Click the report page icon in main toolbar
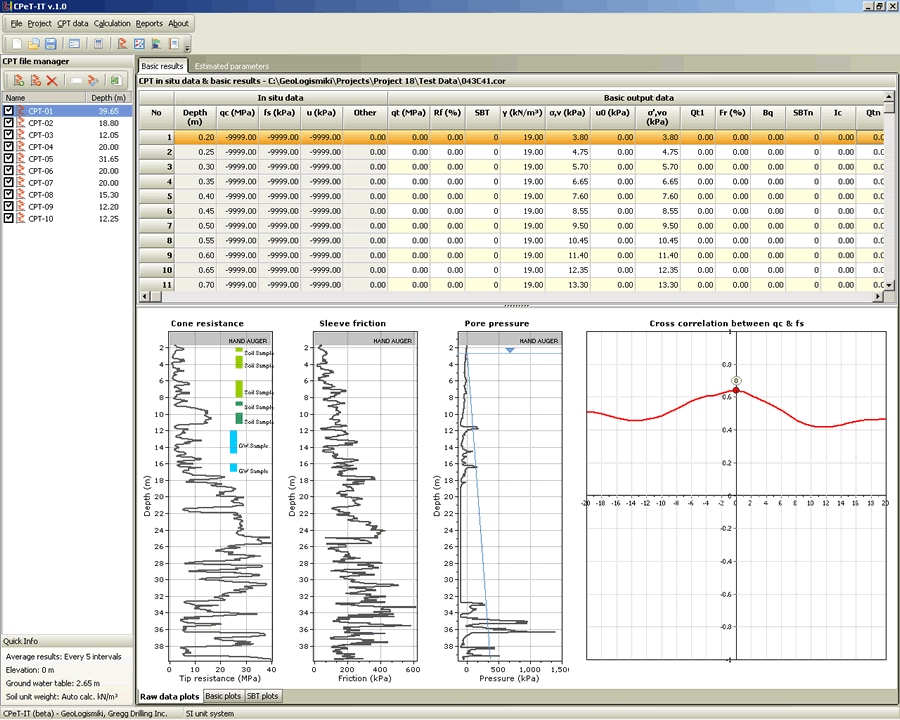The image size is (900, 720). pyautogui.click(x=173, y=44)
